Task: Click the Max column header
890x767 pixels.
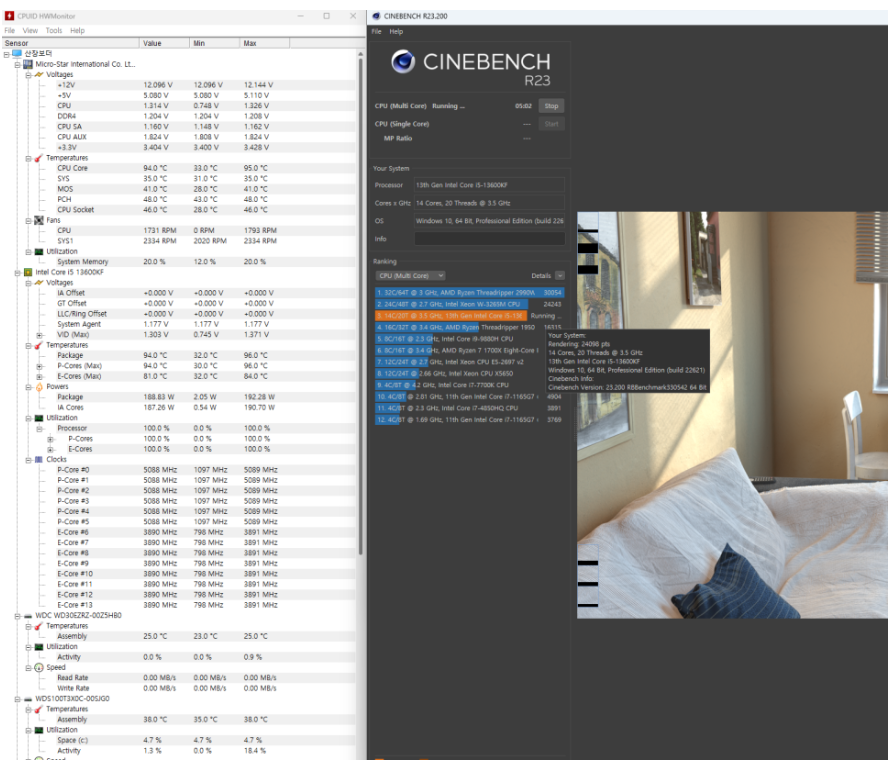Action: [265, 43]
